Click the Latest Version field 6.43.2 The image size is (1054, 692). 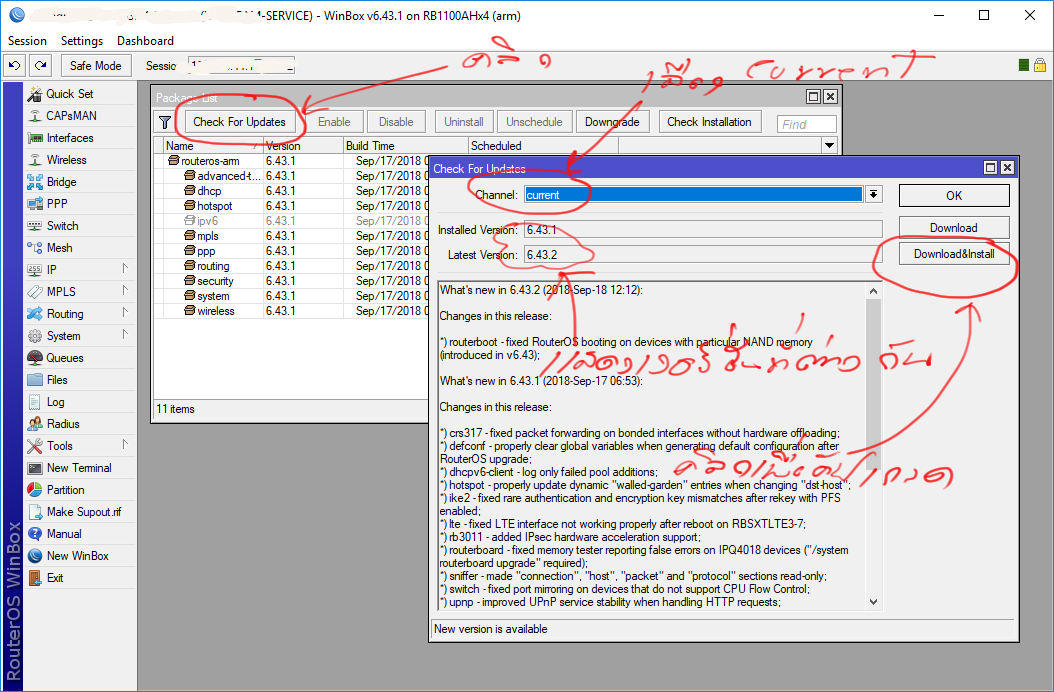point(703,255)
